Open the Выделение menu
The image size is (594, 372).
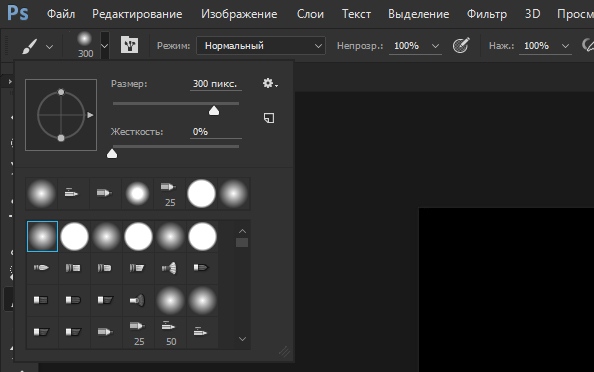click(x=419, y=14)
